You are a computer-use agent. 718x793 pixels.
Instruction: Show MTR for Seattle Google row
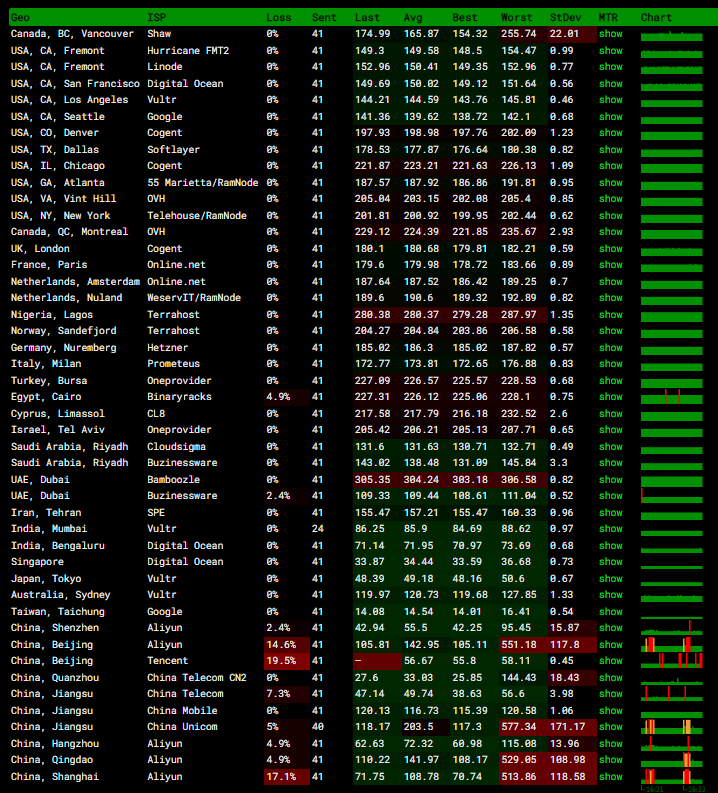coord(610,116)
